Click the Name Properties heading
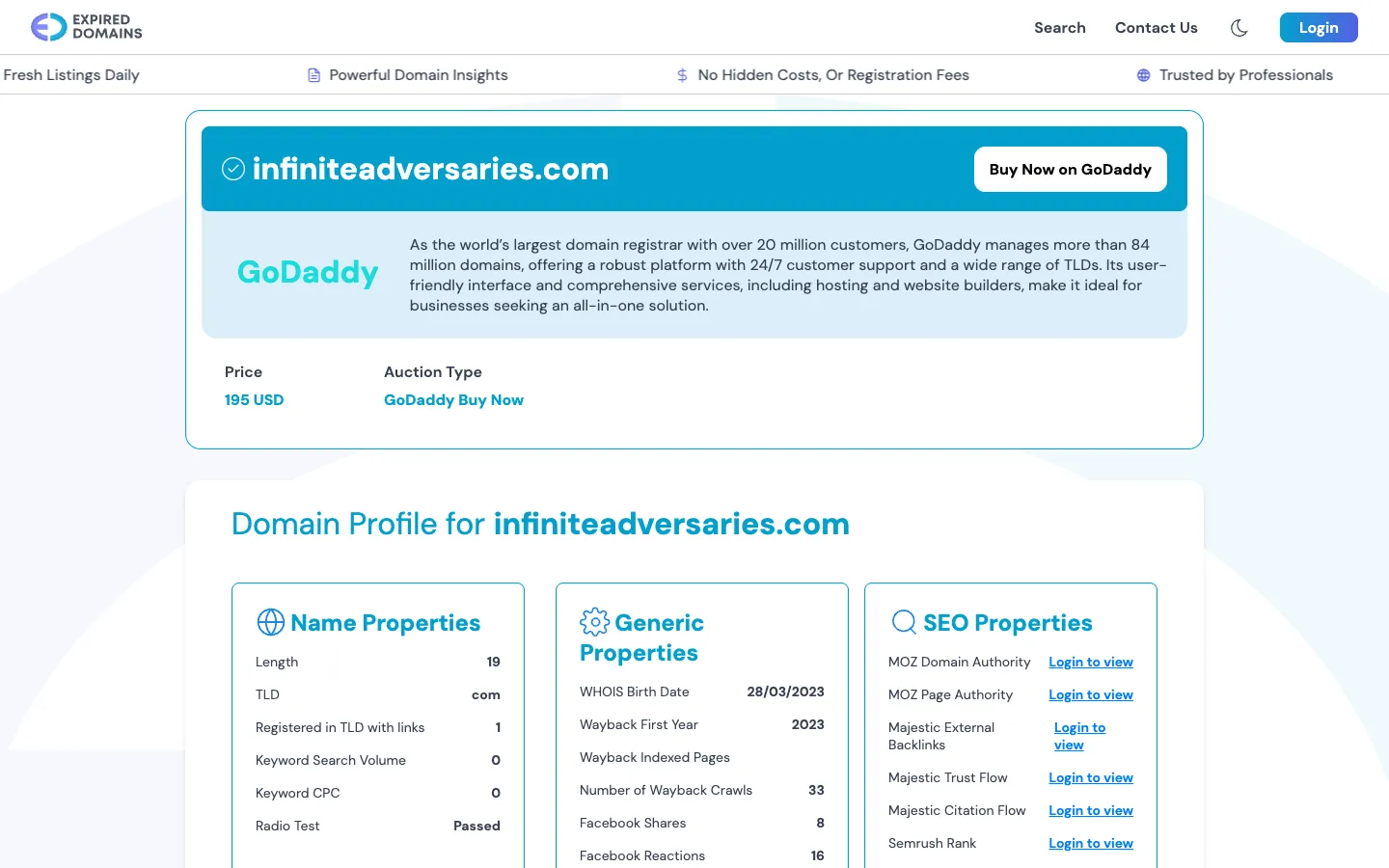This screenshot has height=868, width=1389. point(385,623)
